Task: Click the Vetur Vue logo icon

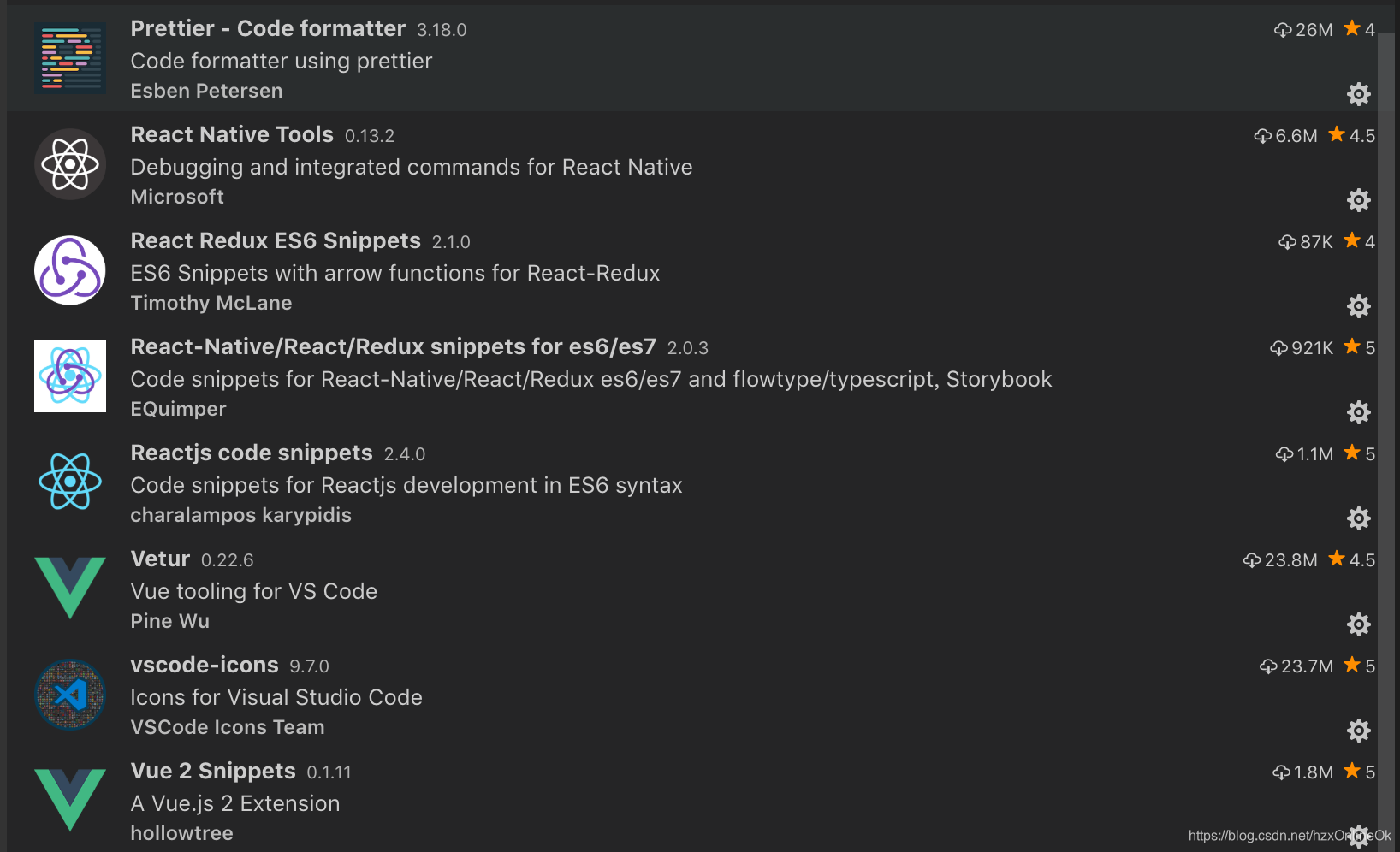Action: point(69,588)
